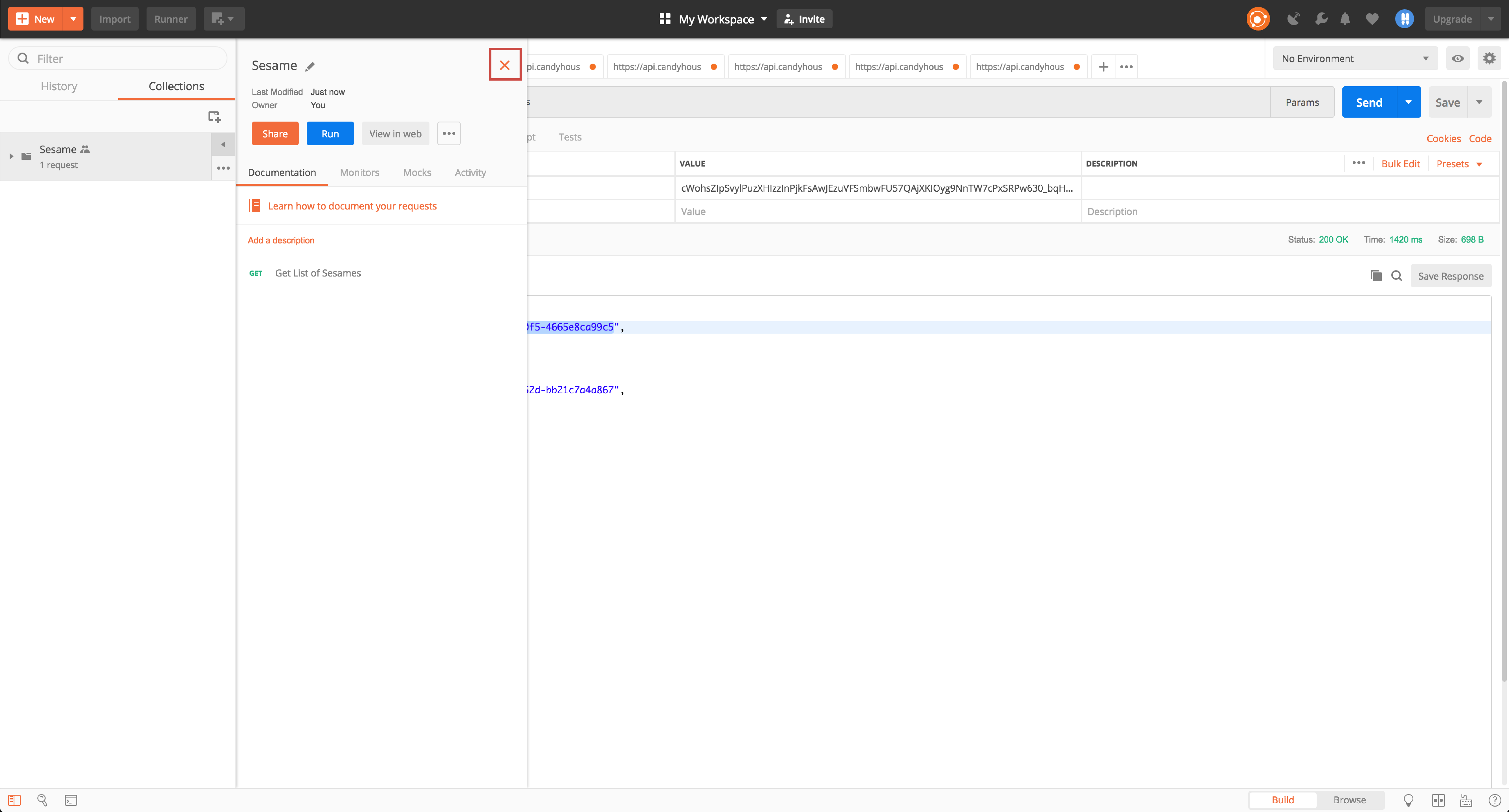The height and width of the screenshot is (812, 1509).
Task: Edit the Sesame collection name pencil
Action: (310, 66)
